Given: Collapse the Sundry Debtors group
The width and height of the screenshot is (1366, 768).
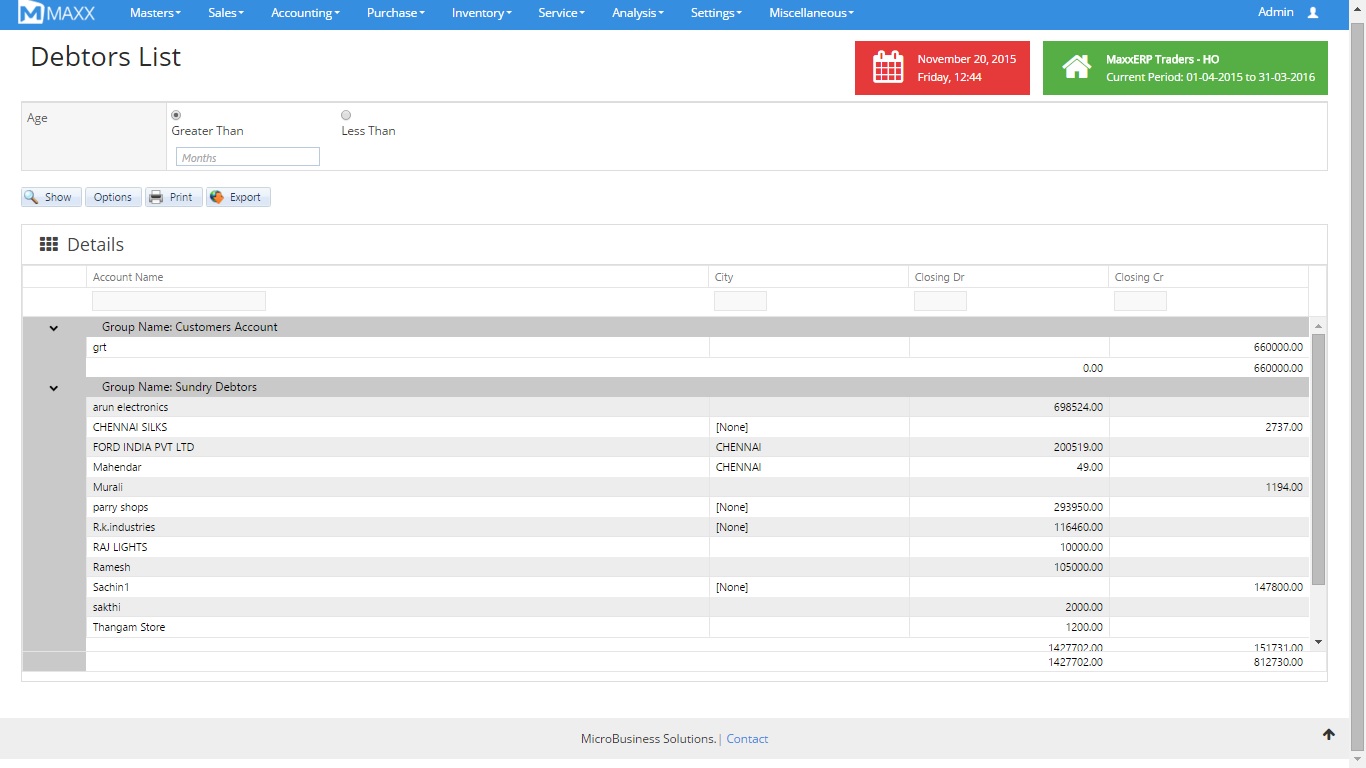Looking at the screenshot, I should pos(54,388).
